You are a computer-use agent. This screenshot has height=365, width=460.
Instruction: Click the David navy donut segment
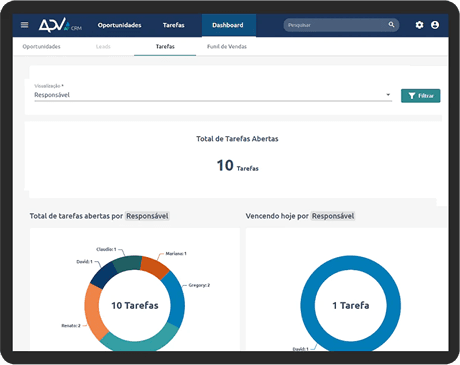[103, 276]
